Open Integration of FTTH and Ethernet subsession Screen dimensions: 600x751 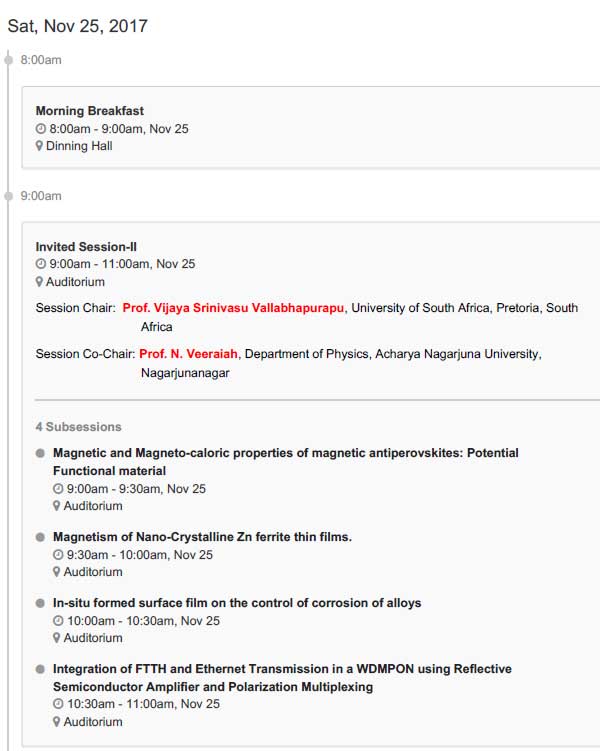(283, 678)
